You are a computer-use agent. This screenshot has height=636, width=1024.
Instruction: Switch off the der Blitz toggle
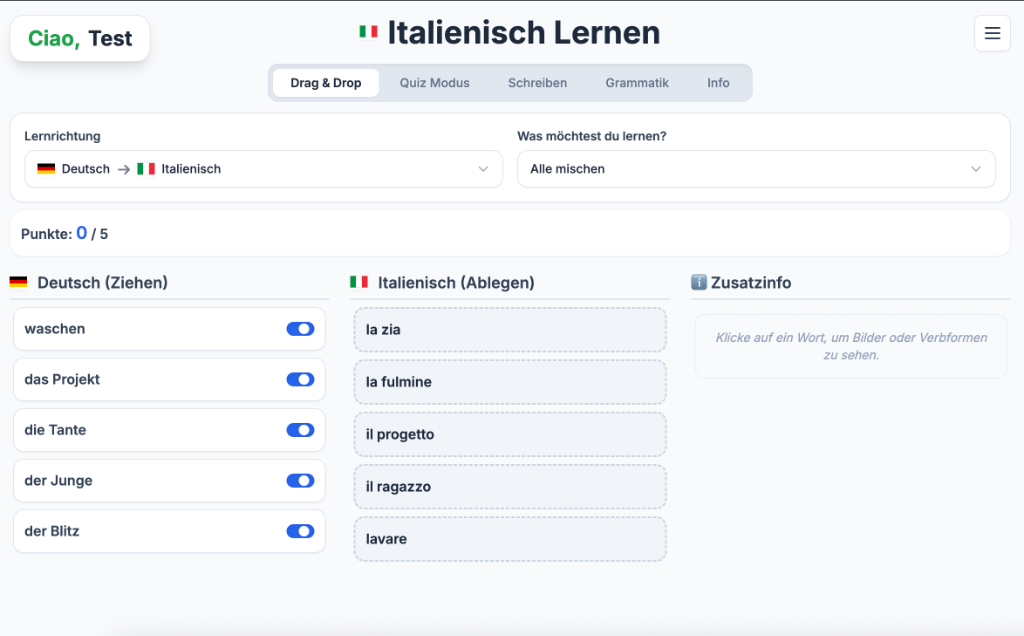click(300, 531)
